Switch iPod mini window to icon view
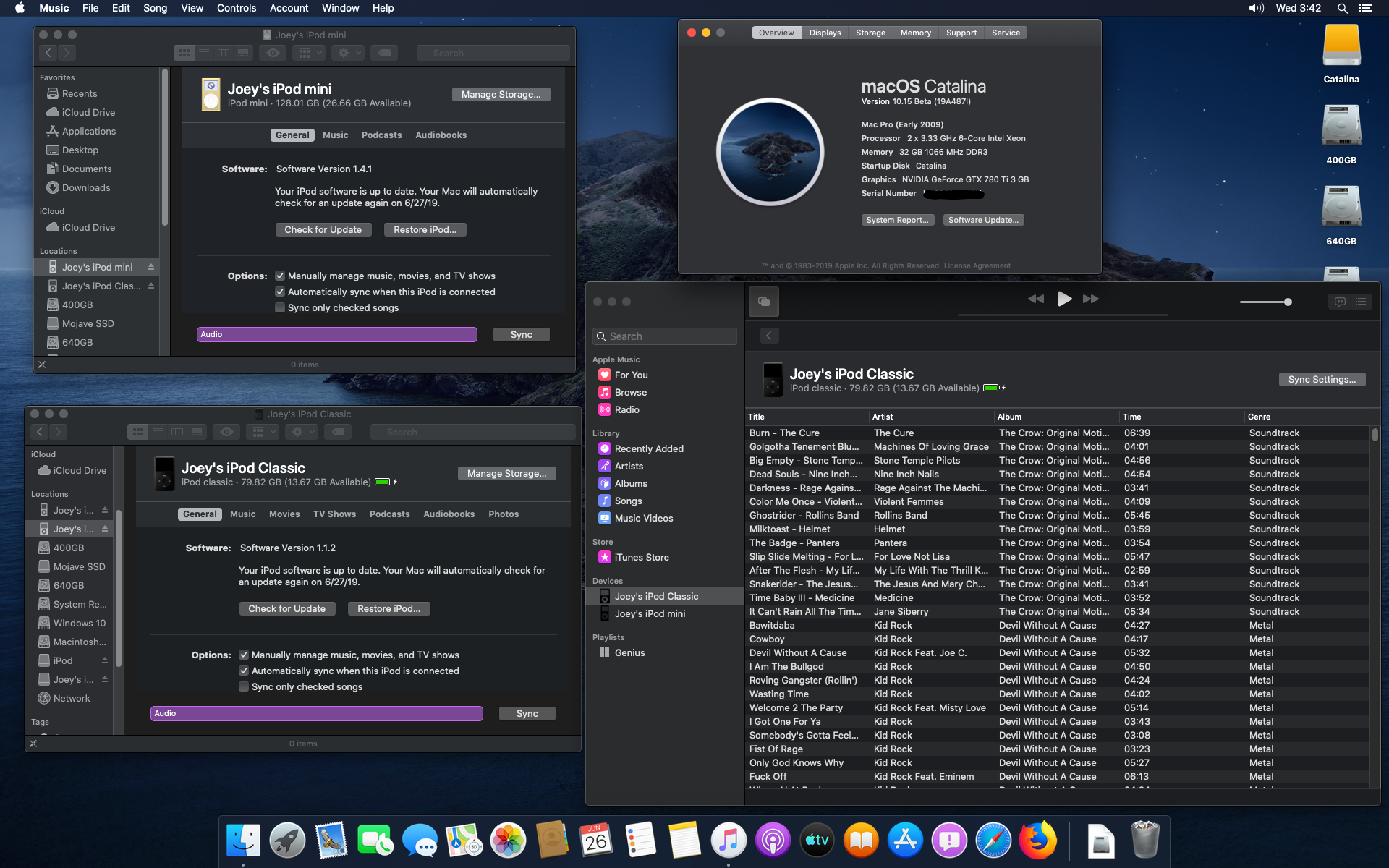The image size is (1389, 868). [x=184, y=53]
